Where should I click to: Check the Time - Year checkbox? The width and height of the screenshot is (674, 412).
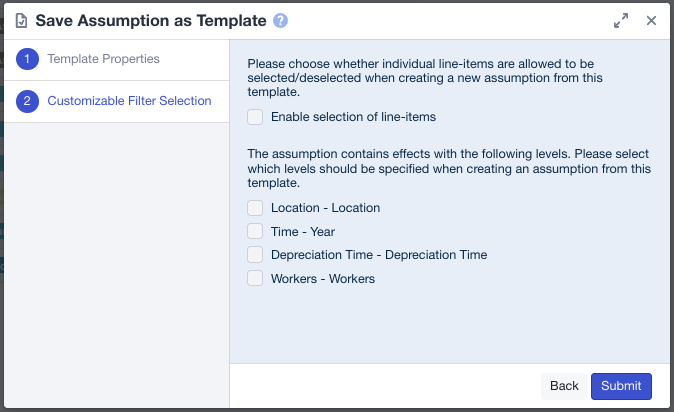(x=255, y=231)
